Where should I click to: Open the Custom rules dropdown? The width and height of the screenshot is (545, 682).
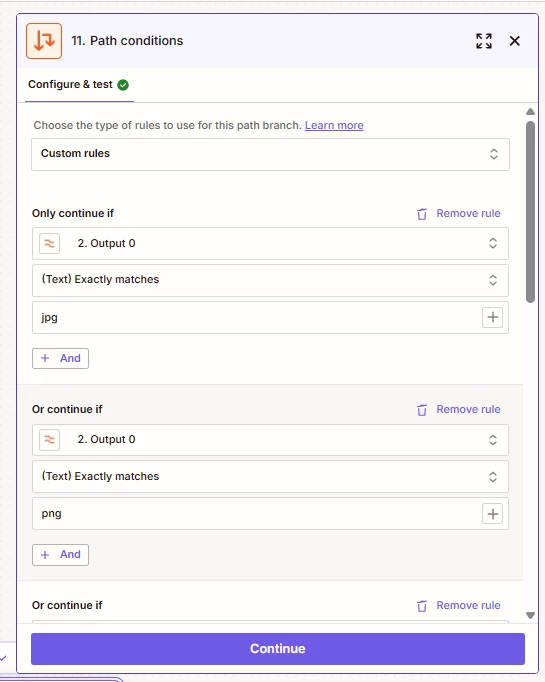click(x=270, y=154)
